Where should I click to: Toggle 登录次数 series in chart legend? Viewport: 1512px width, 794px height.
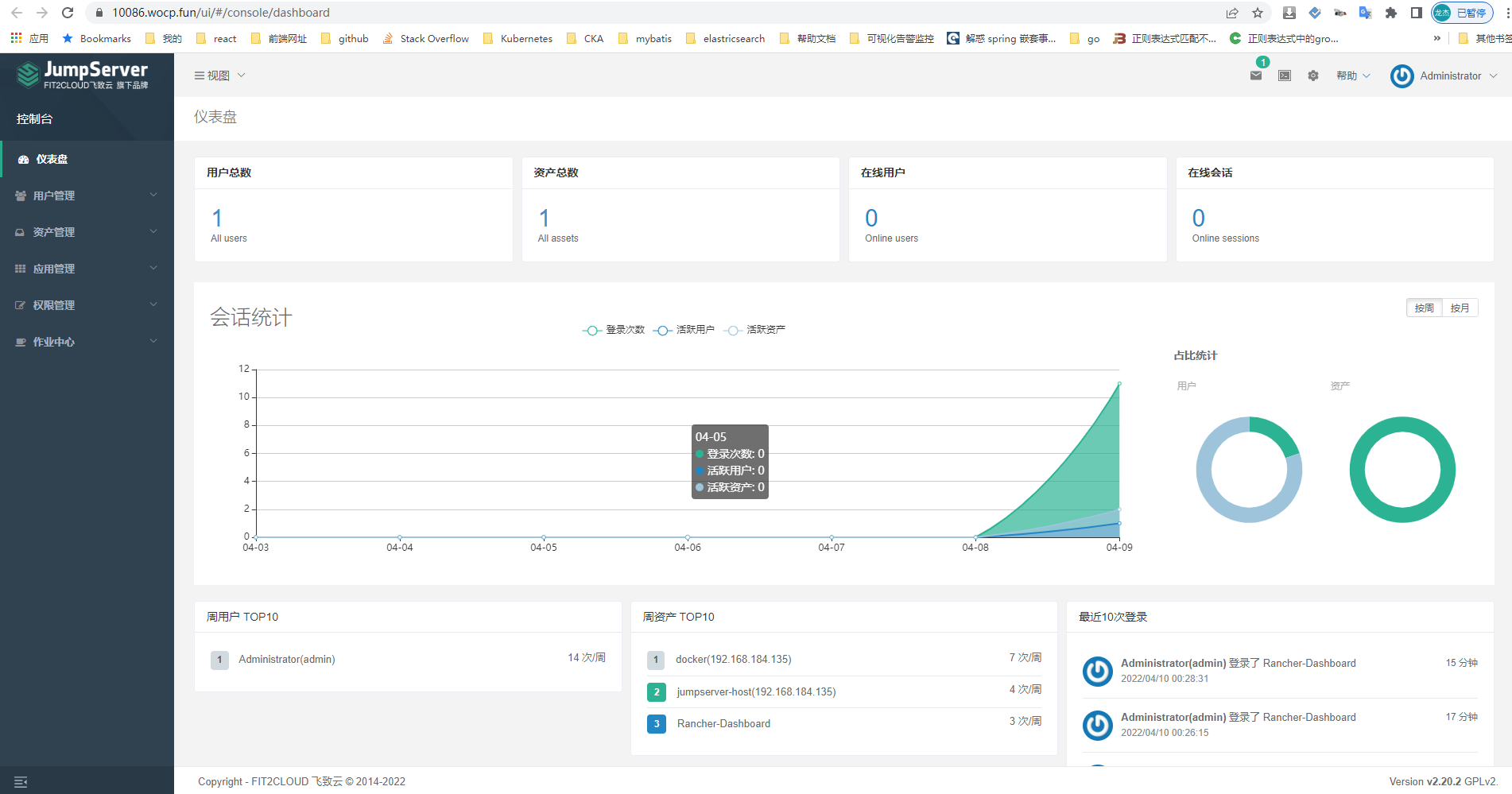614,330
